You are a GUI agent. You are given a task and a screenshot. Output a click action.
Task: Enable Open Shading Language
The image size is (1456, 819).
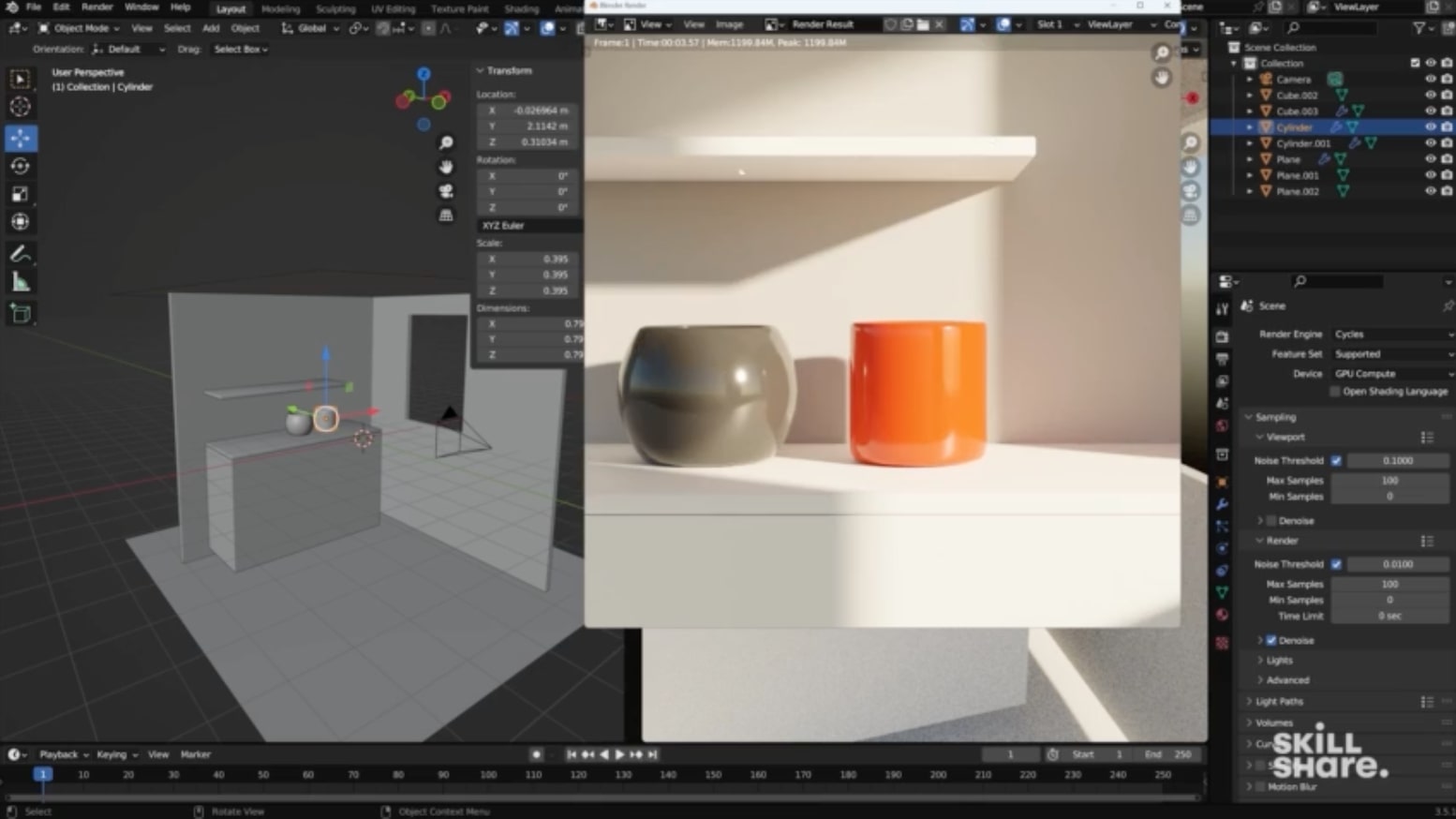[1334, 392]
